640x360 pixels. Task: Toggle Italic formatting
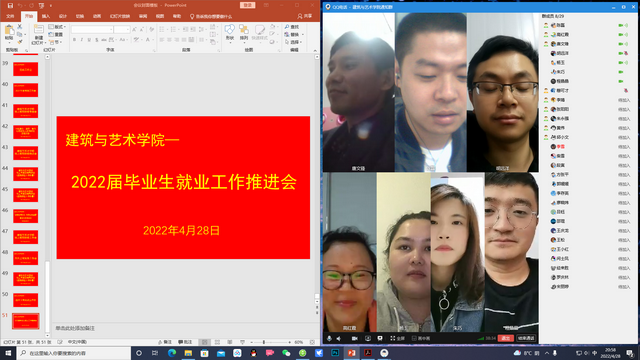pyautogui.click(x=82, y=40)
